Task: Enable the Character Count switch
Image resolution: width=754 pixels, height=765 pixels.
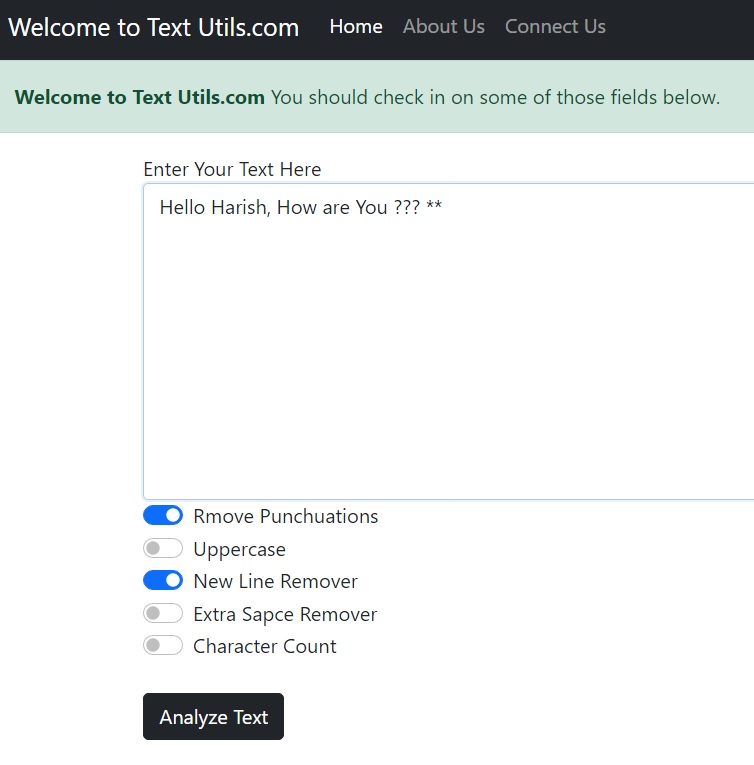Action: coord(163,646)
